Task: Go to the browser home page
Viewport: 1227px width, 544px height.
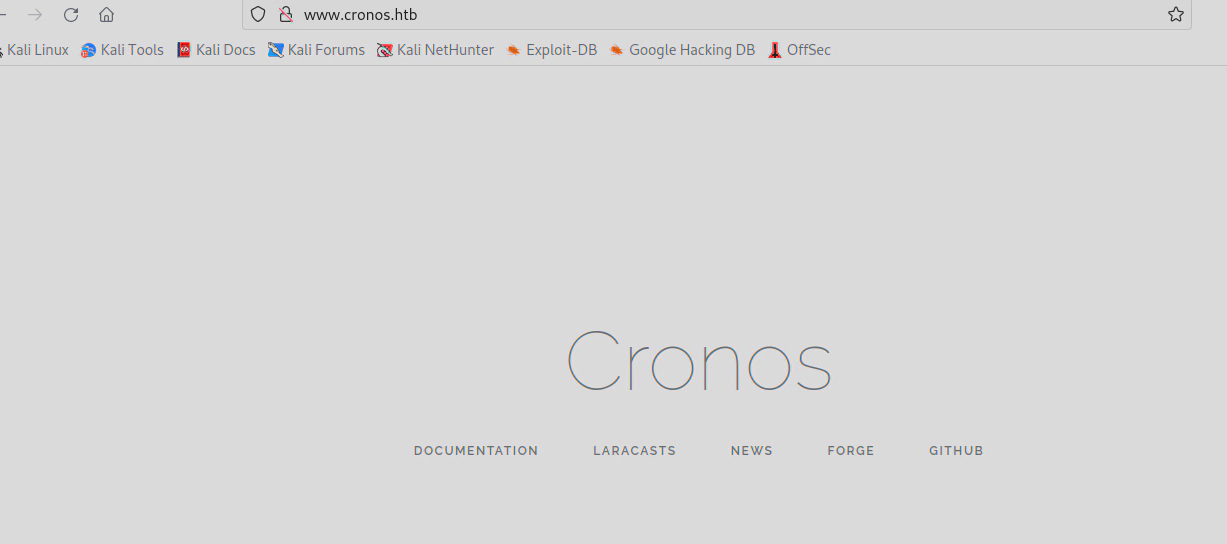Action: 106,15
